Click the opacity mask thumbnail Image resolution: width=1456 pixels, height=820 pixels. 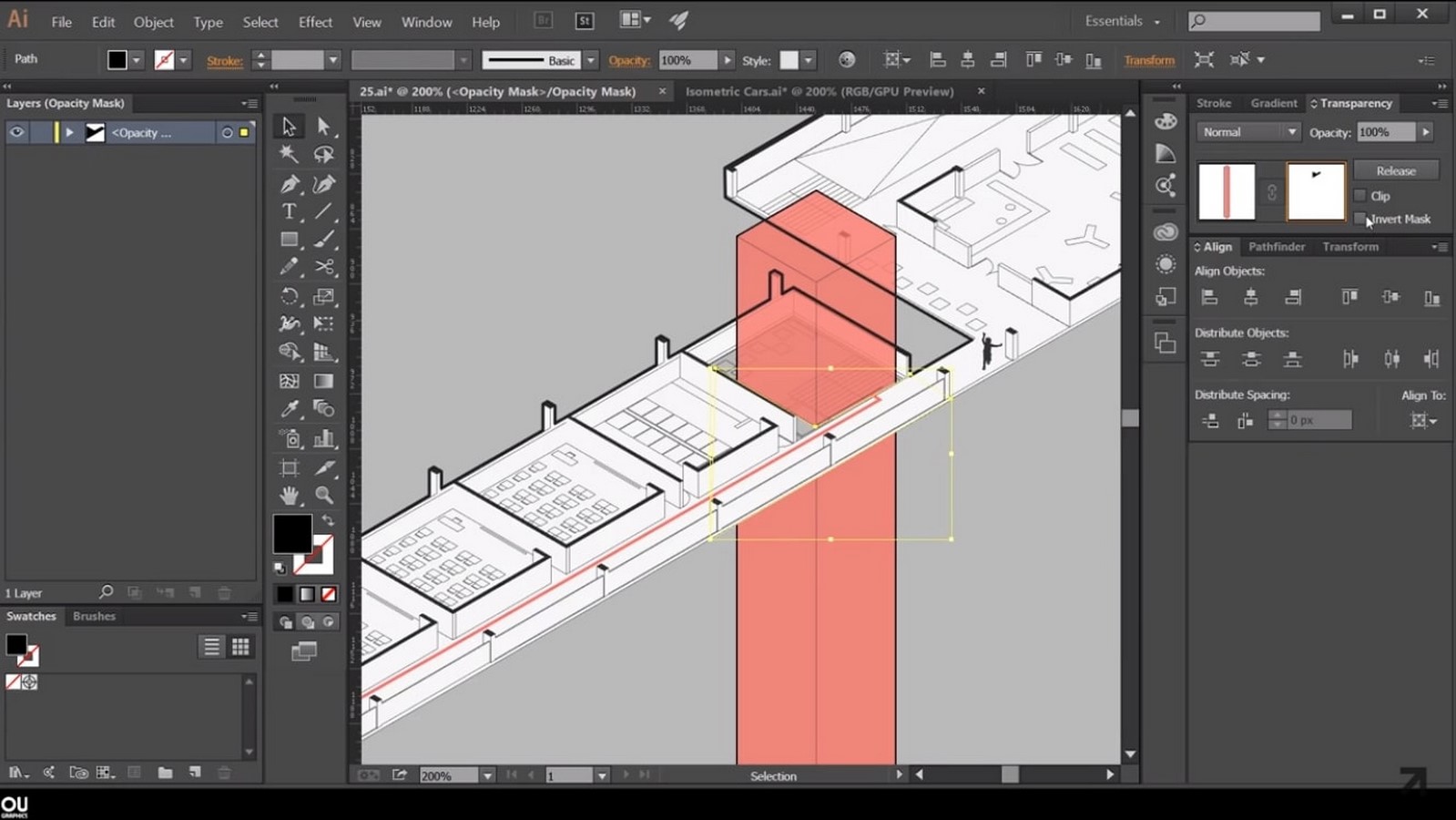tap(1315, 191)
